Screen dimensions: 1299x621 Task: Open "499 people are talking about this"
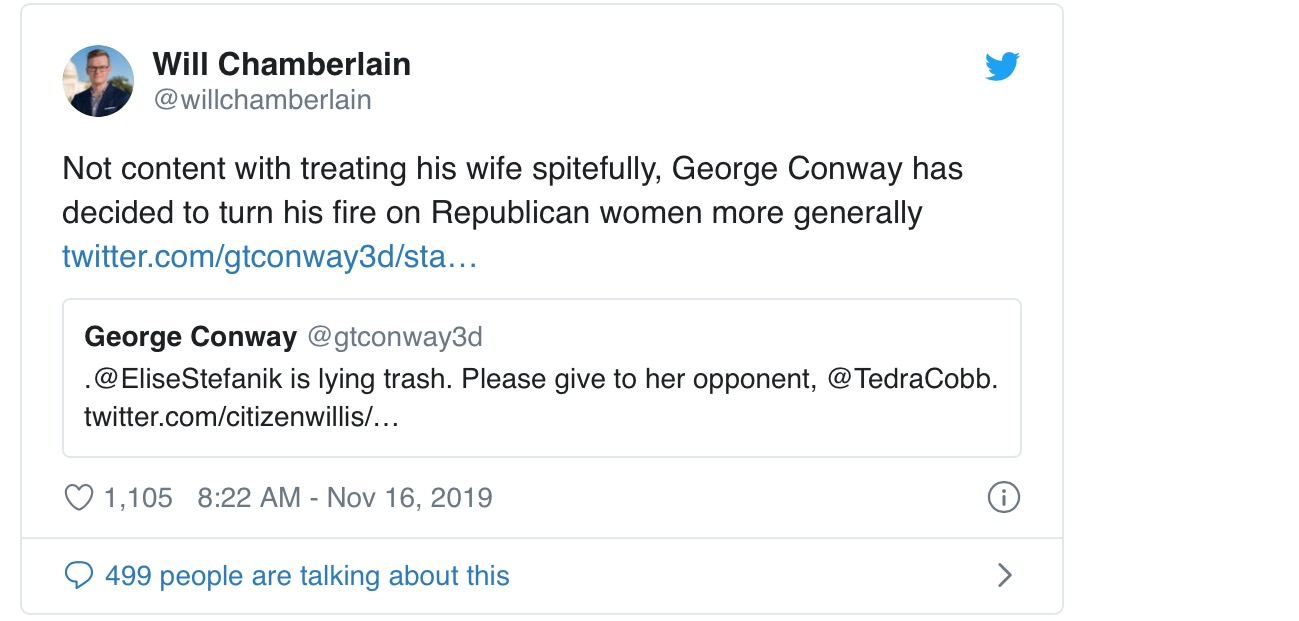[307, 576]
